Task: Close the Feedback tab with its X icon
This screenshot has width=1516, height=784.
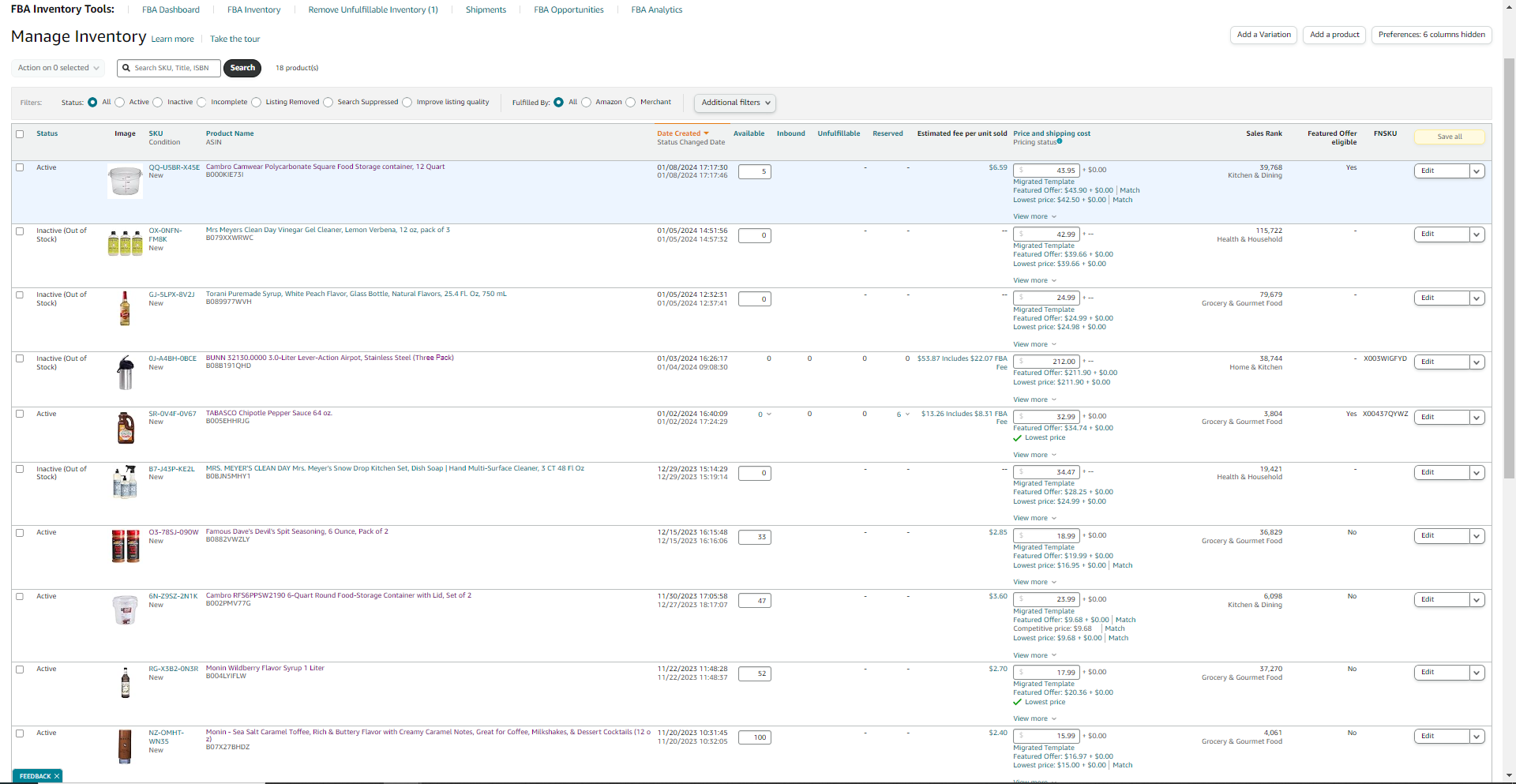Action: (x=57, y=776)
